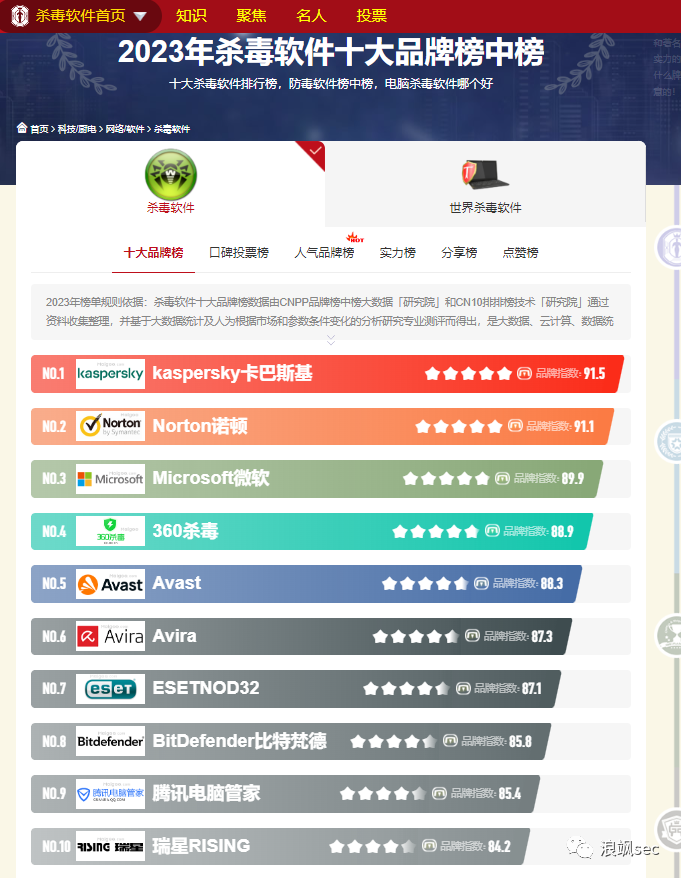Open 科技/厨电 breadcrumb link
The image size is (681, 878).
(x=77, y=129)
